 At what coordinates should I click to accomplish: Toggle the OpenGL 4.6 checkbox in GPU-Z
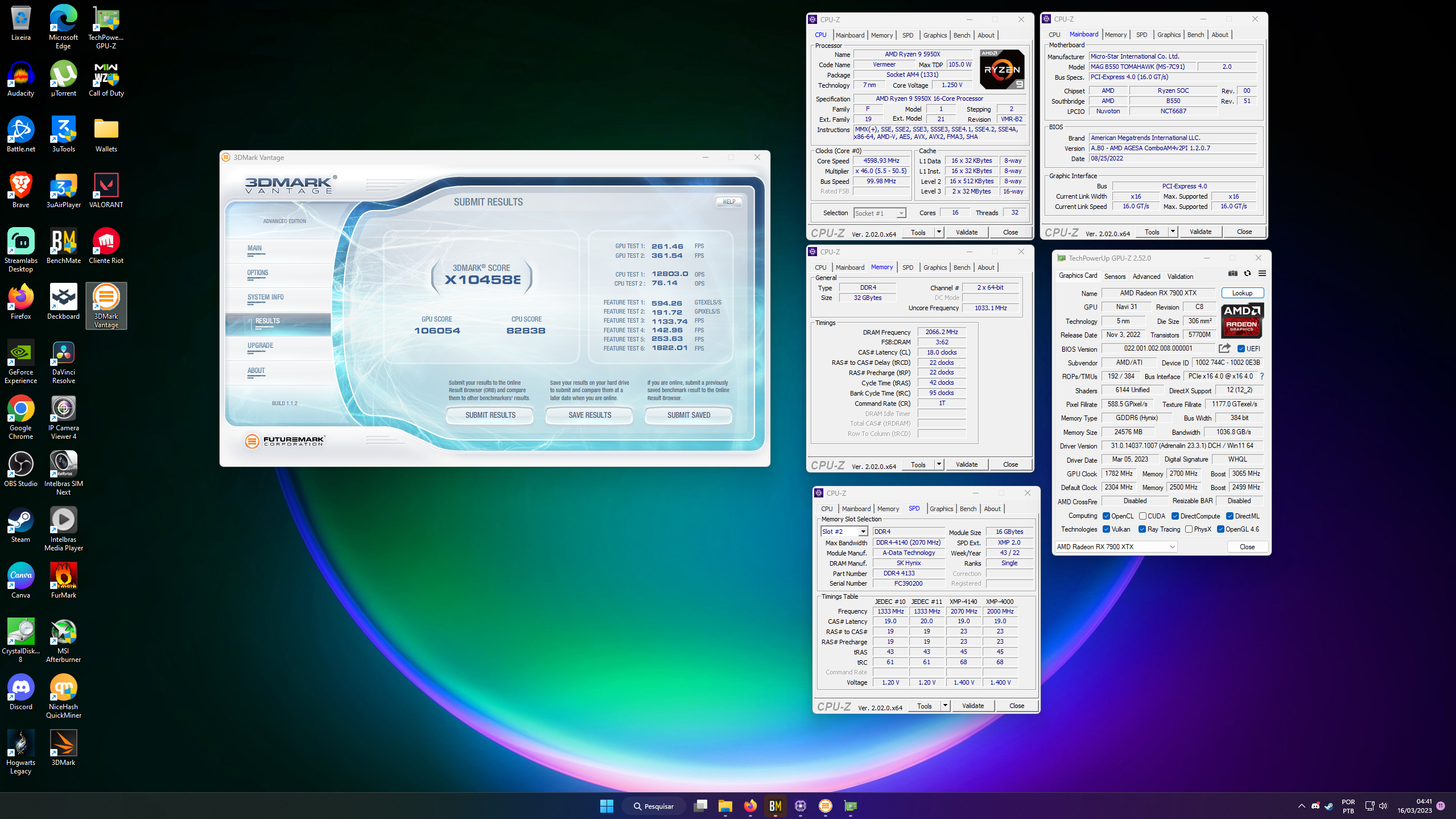click(1220, 529)
